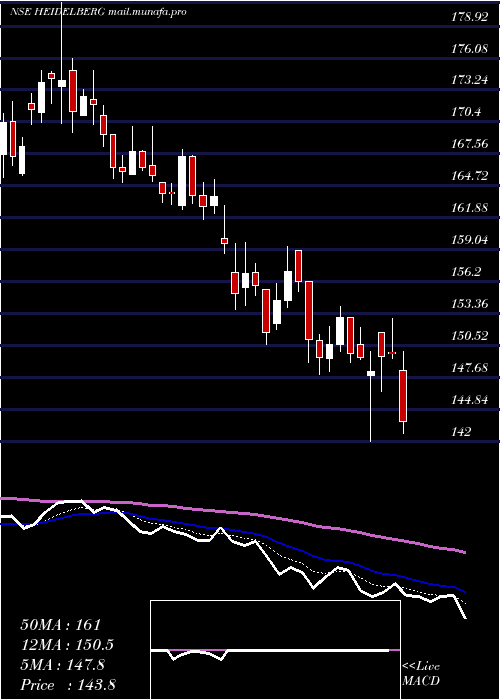
Task: Click the Price : 143.8 value
Action: (x=68, y=685)
